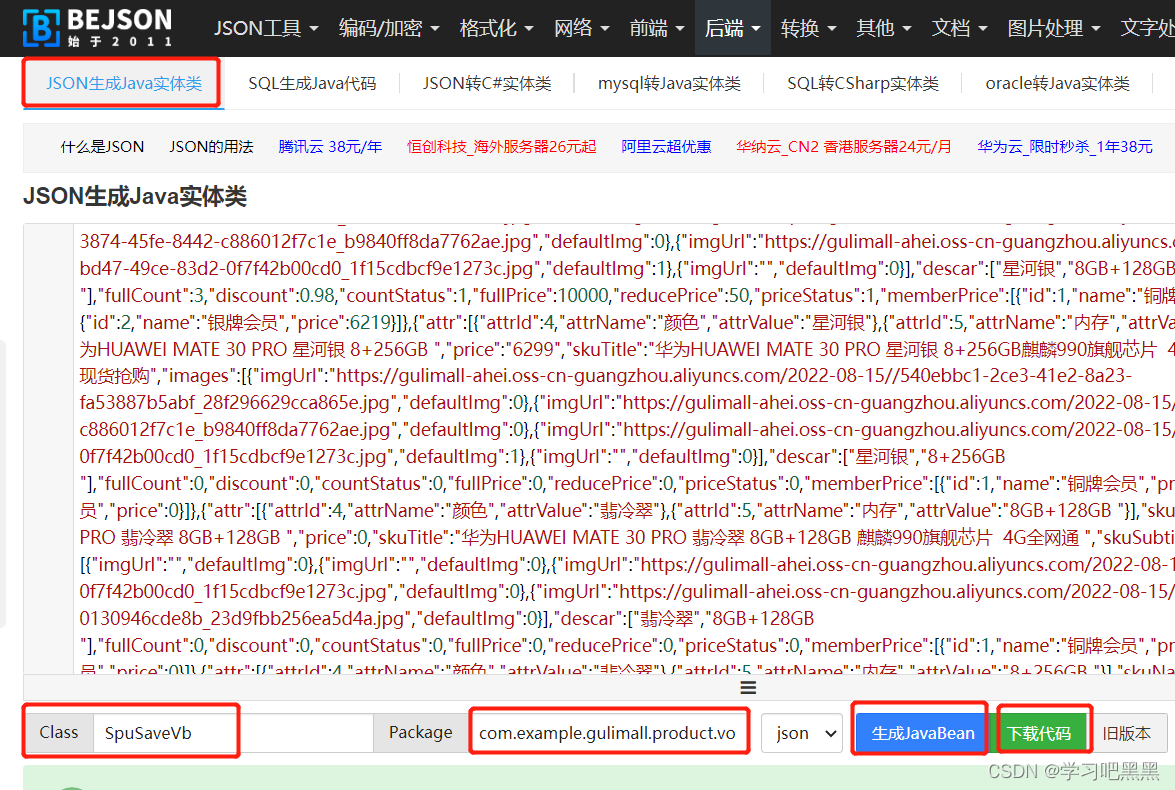1175x790 pixels.
Task: Open the 其他 dropdown menu
Action: coord(883,28)
